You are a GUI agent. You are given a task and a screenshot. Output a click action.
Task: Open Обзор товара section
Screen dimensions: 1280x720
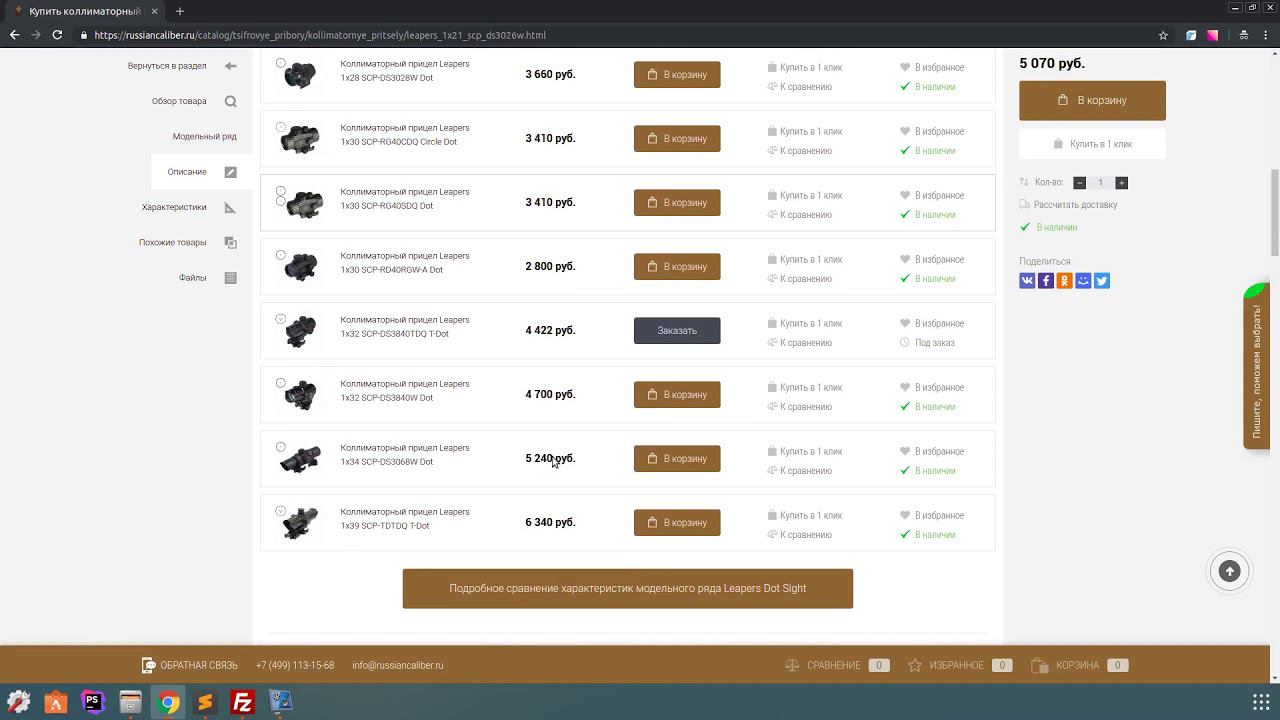179,101
